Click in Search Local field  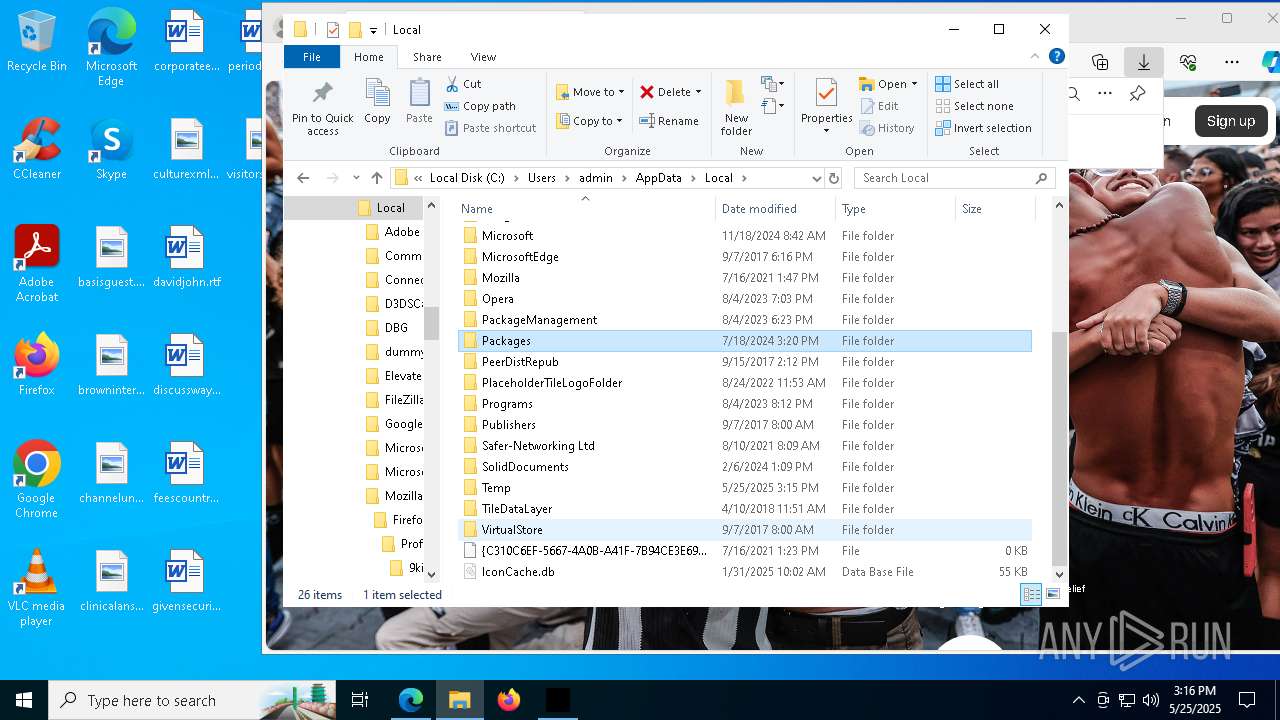click(954, 178)
